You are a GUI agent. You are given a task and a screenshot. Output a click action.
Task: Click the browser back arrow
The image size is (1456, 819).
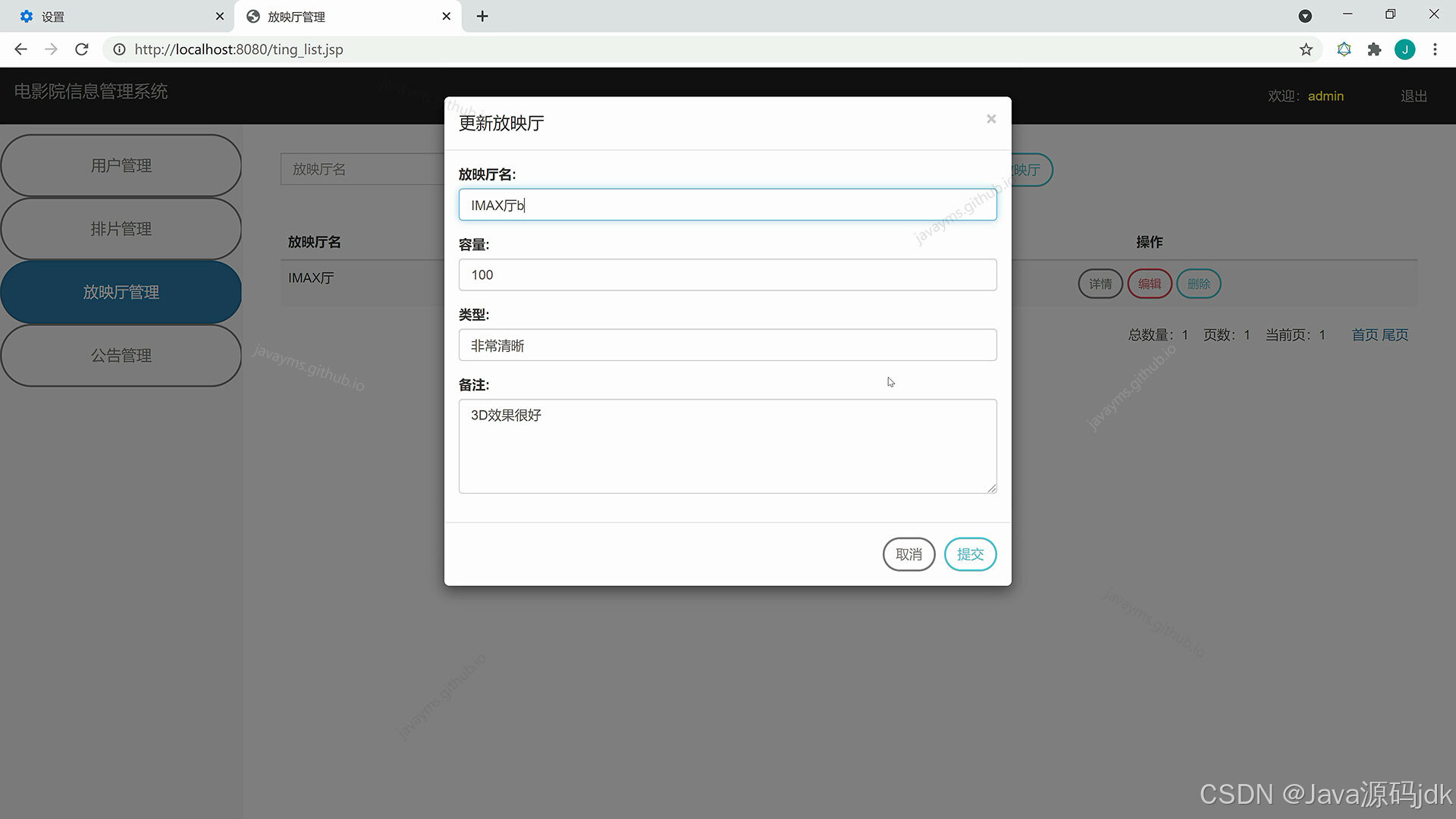tap(20, 49)
